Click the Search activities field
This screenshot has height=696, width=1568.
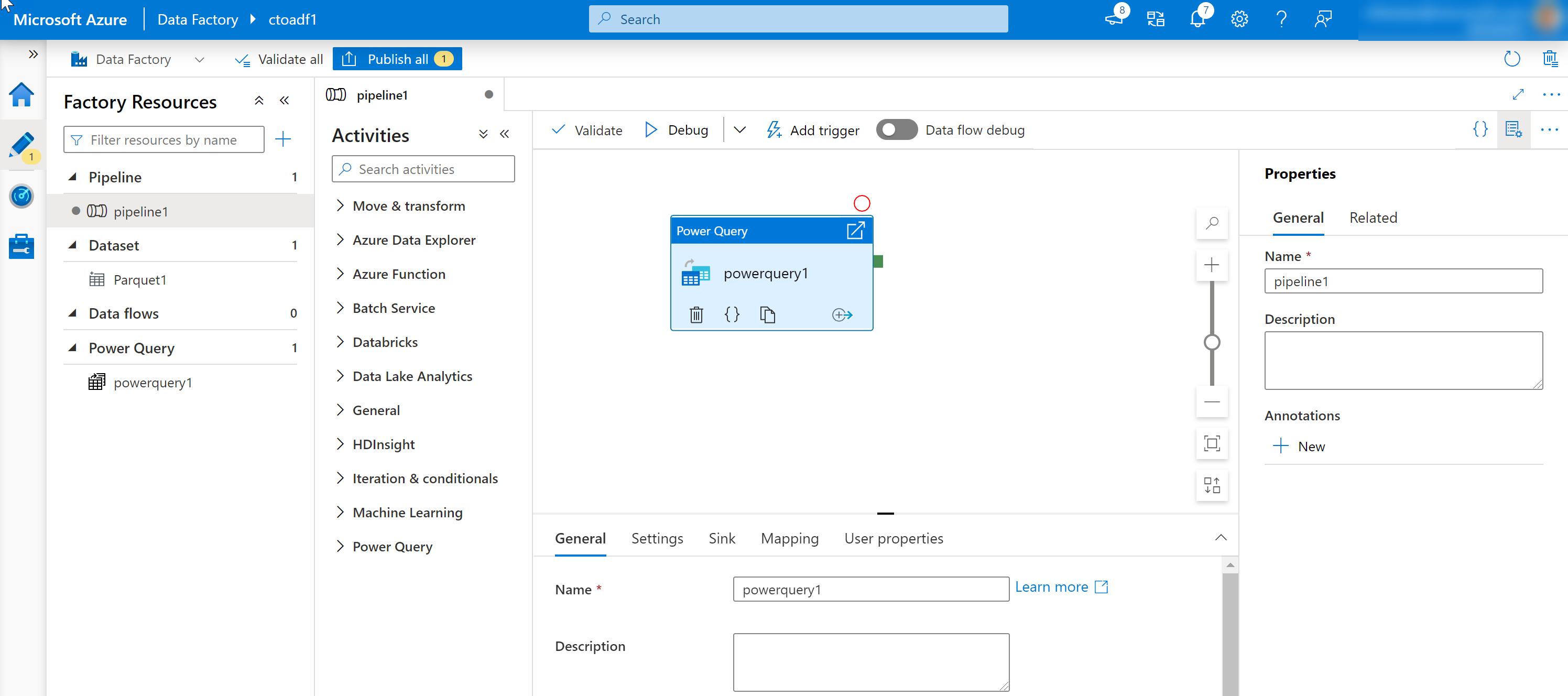(423, 169)
